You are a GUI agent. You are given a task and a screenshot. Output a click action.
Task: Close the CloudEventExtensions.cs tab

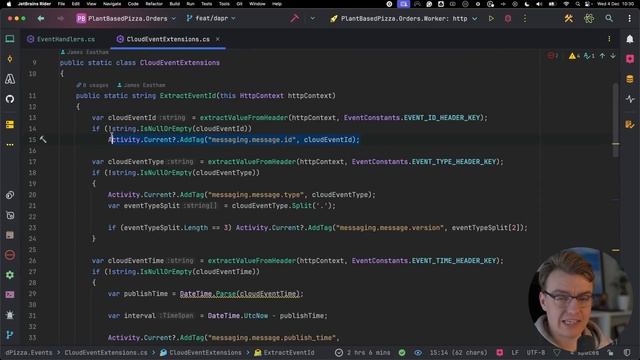218,39
